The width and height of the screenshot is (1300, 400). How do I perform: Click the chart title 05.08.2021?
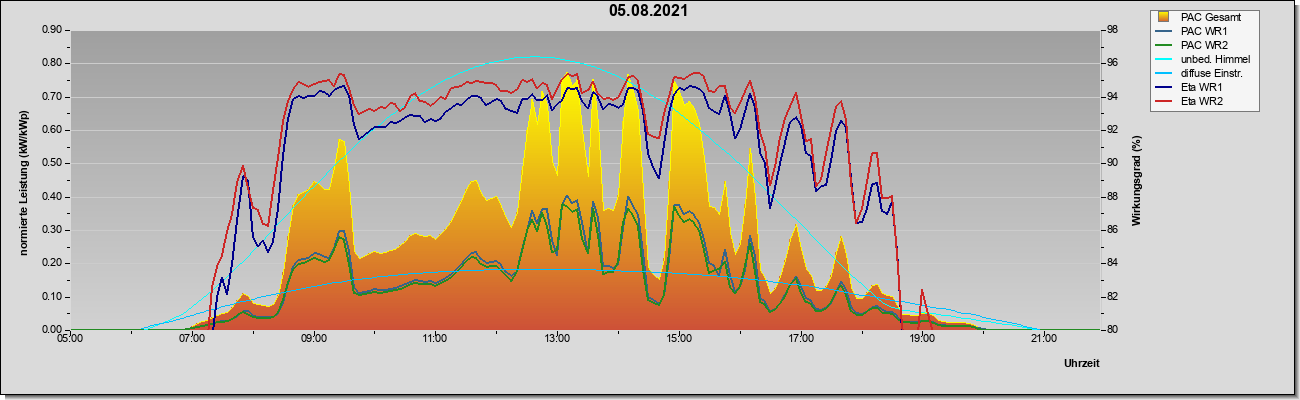[648, 11]
